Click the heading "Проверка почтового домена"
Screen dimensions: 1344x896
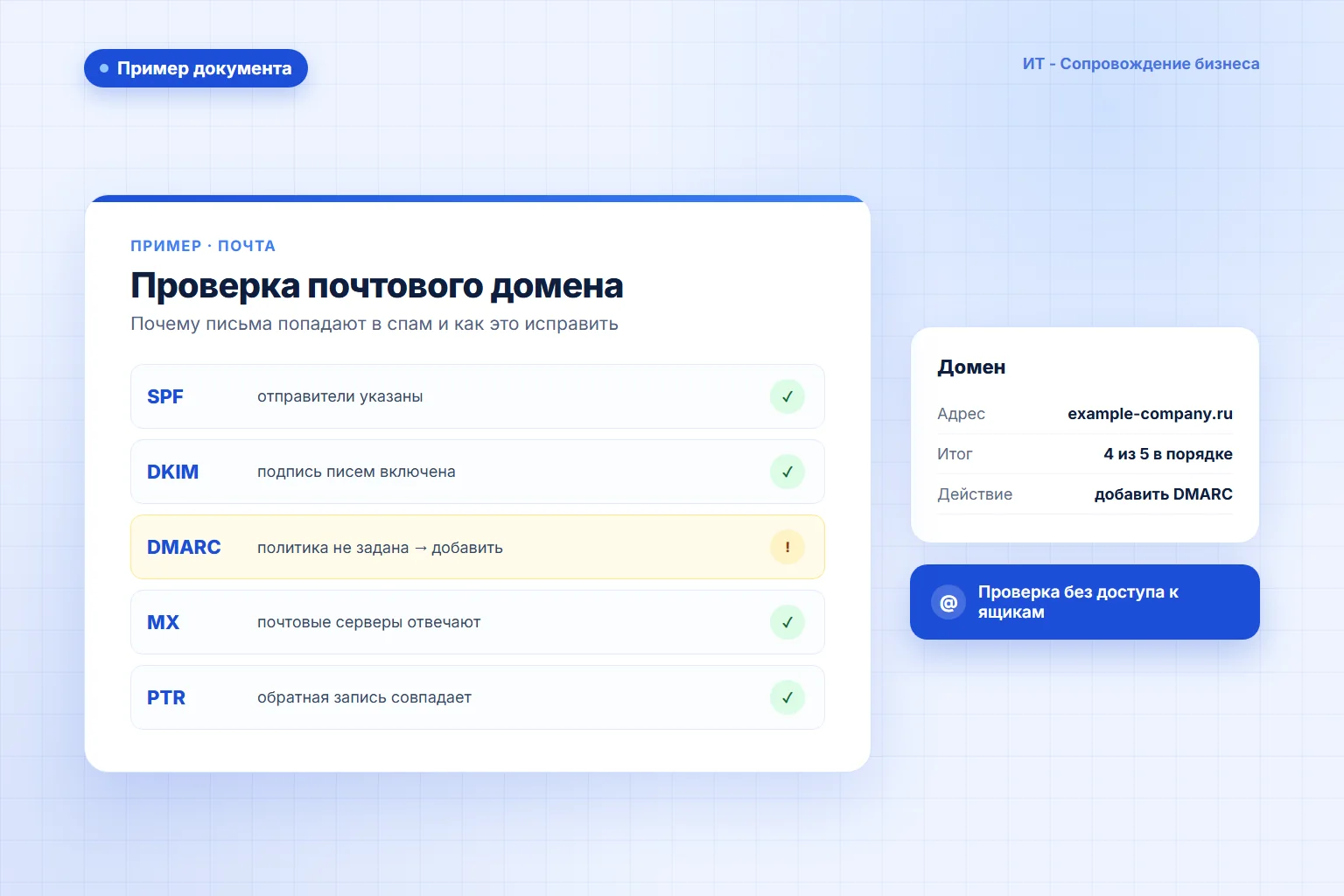pyautogui.click(x=377, y=285)
